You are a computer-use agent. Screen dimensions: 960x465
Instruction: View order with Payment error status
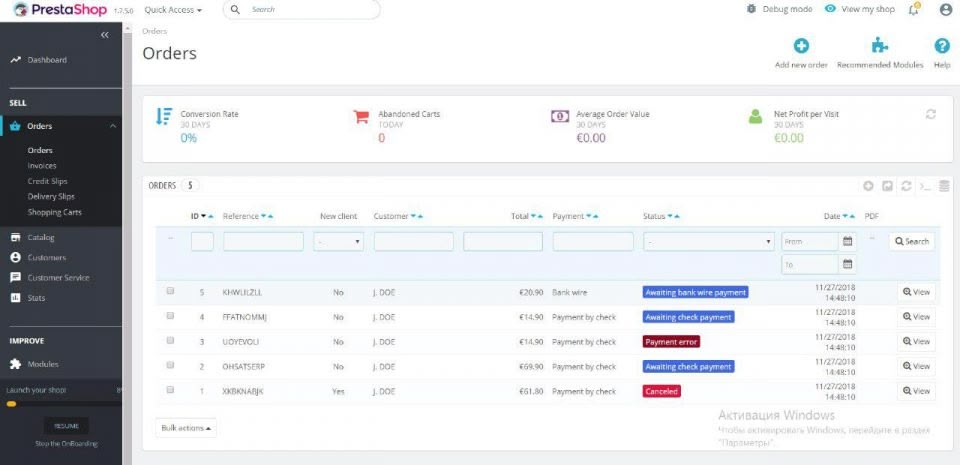click(x=916, y=341)
